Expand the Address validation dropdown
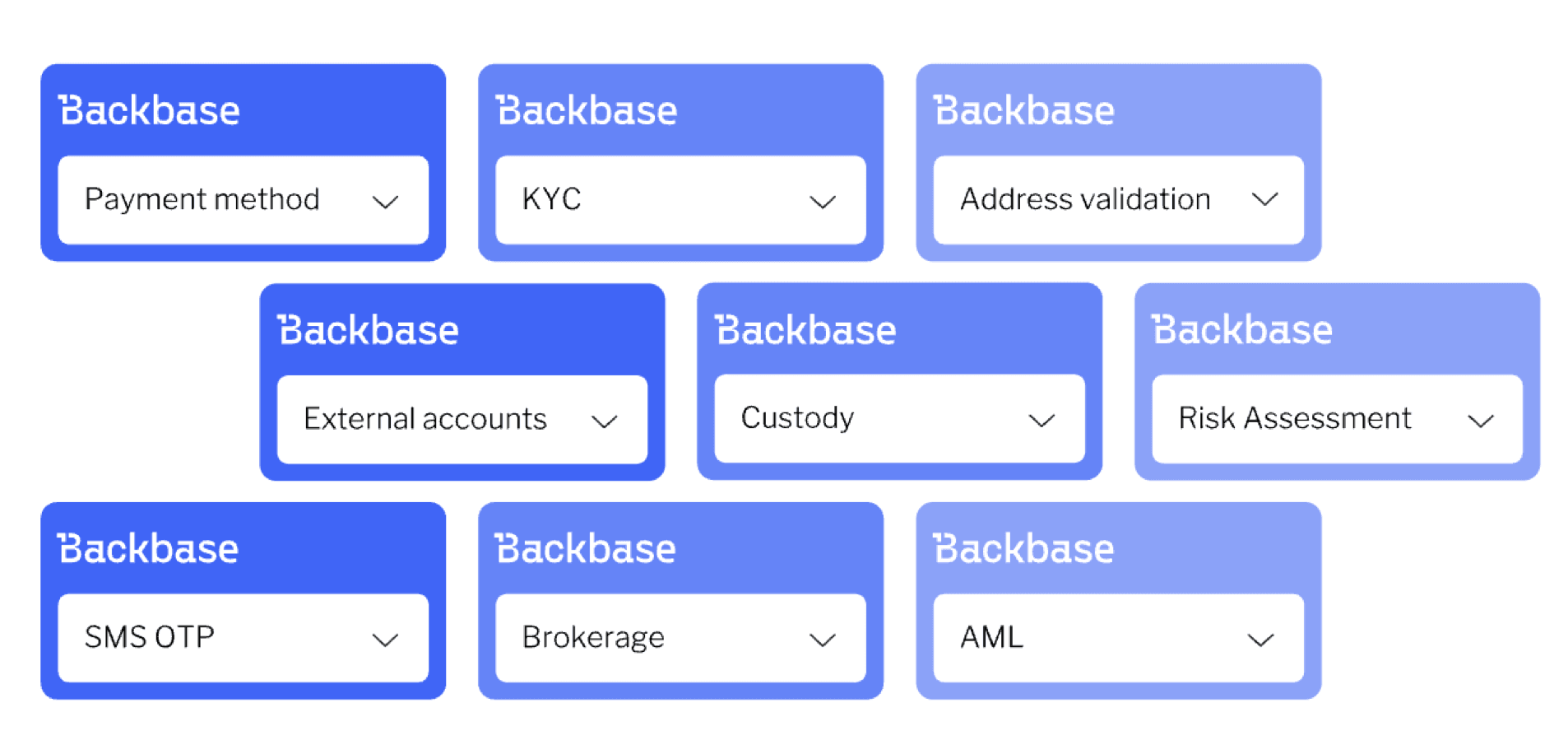 [x=1118, y=200]
